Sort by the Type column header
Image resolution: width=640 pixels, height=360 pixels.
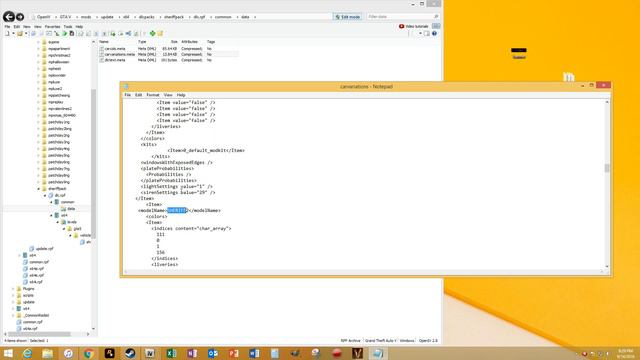coord(142,42)
